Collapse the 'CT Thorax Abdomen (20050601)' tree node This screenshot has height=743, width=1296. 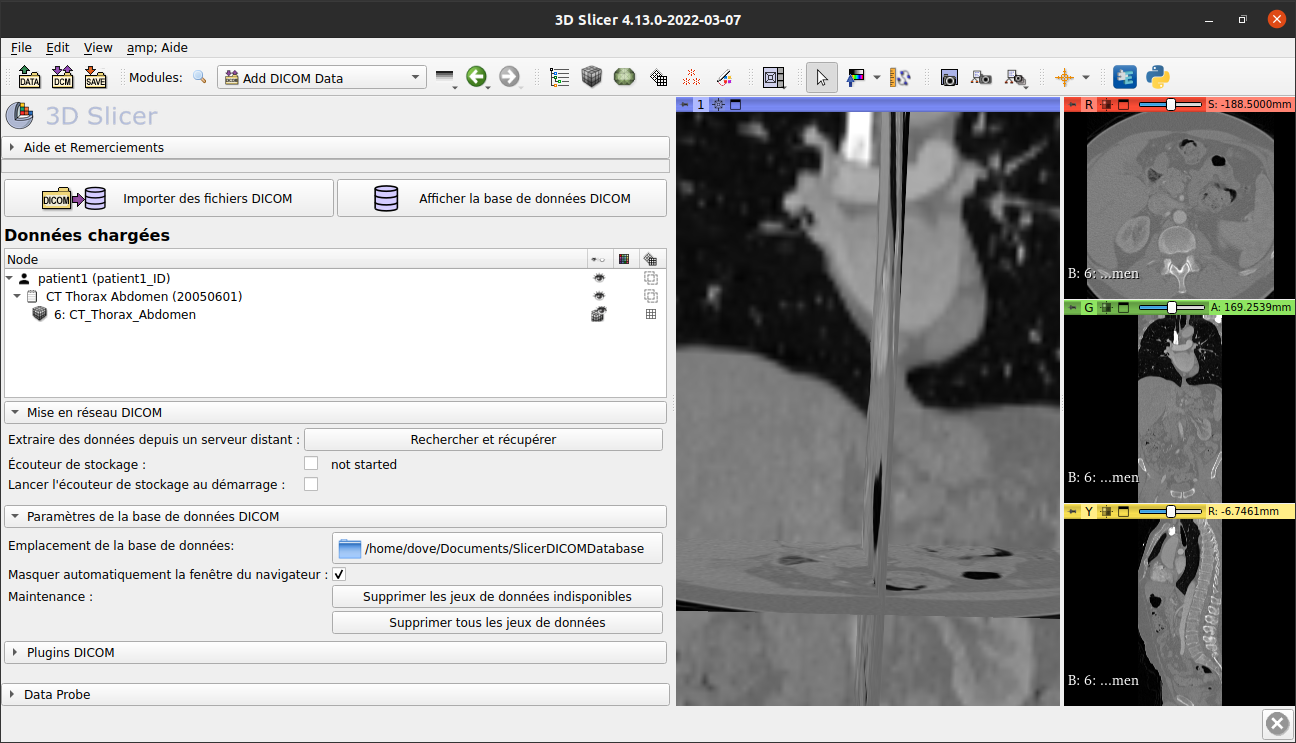pos(17,296)
